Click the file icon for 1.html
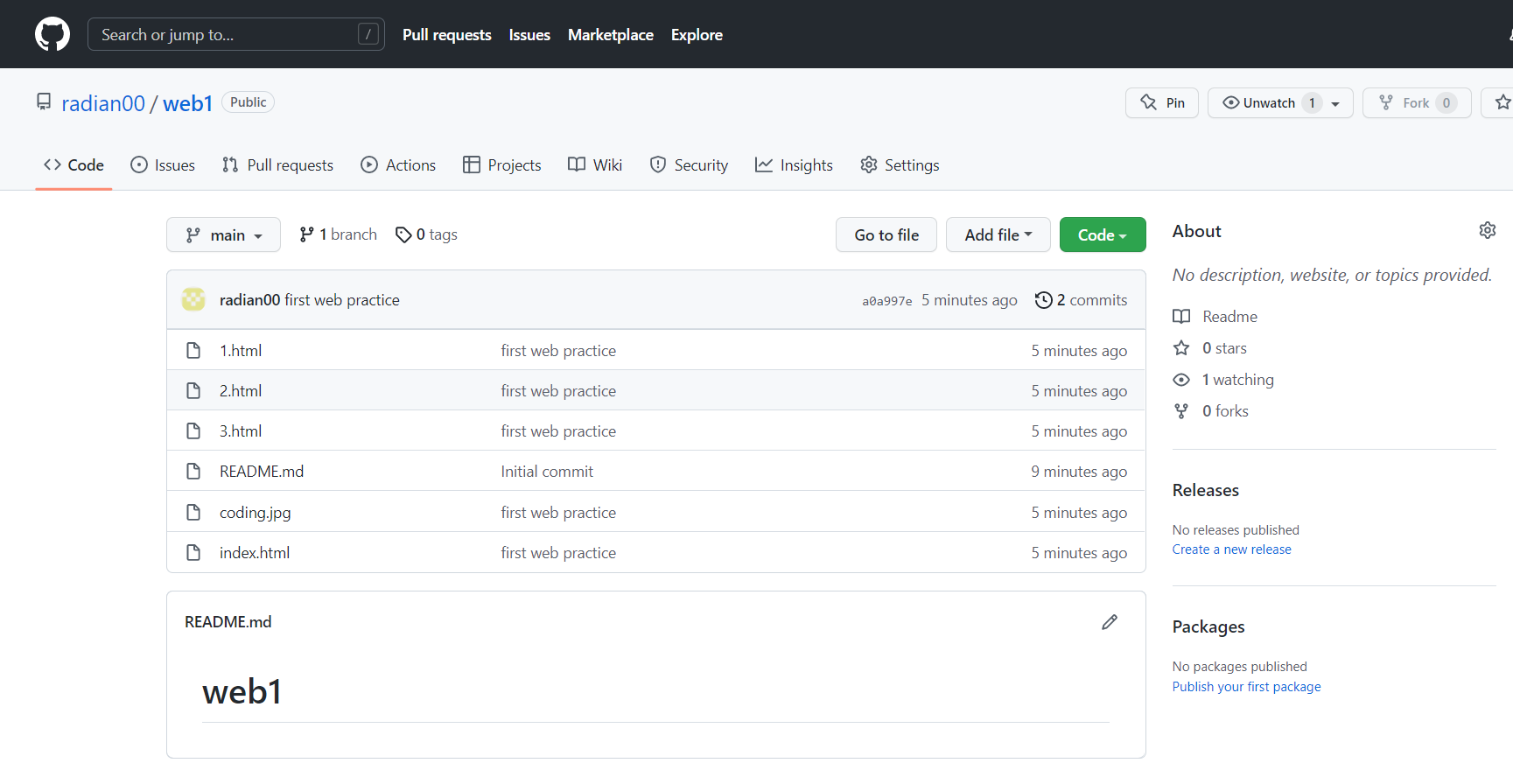1513x784 pixels. click(x=193, y=350)
